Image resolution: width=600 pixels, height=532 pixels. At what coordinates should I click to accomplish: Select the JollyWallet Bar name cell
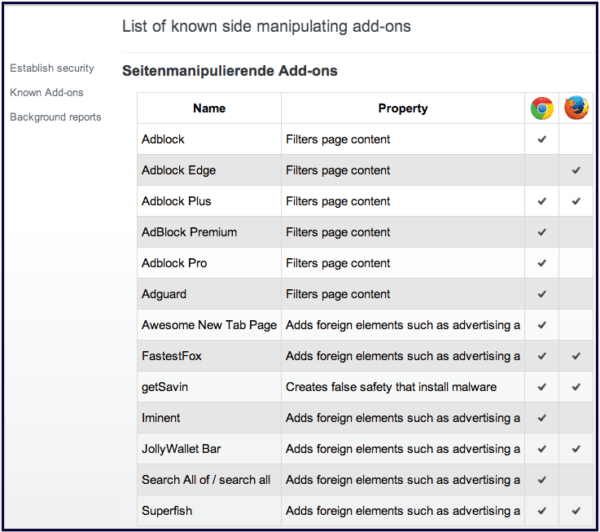(x=209, y=449)
